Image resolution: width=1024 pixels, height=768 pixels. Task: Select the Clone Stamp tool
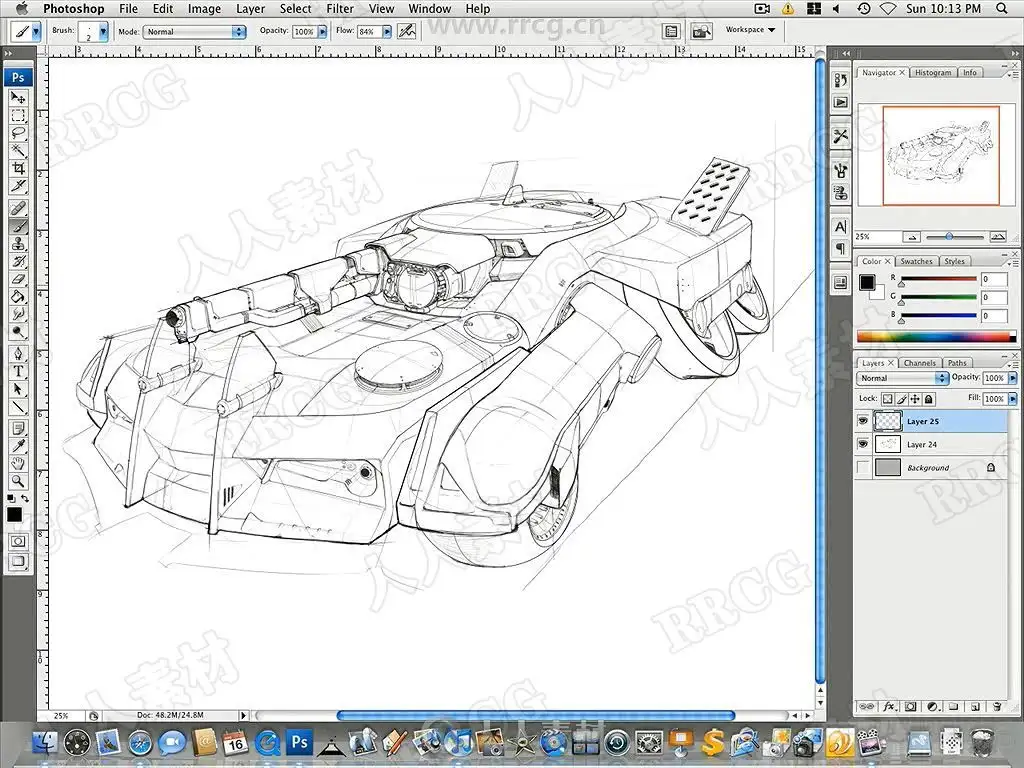click(18, 244)
